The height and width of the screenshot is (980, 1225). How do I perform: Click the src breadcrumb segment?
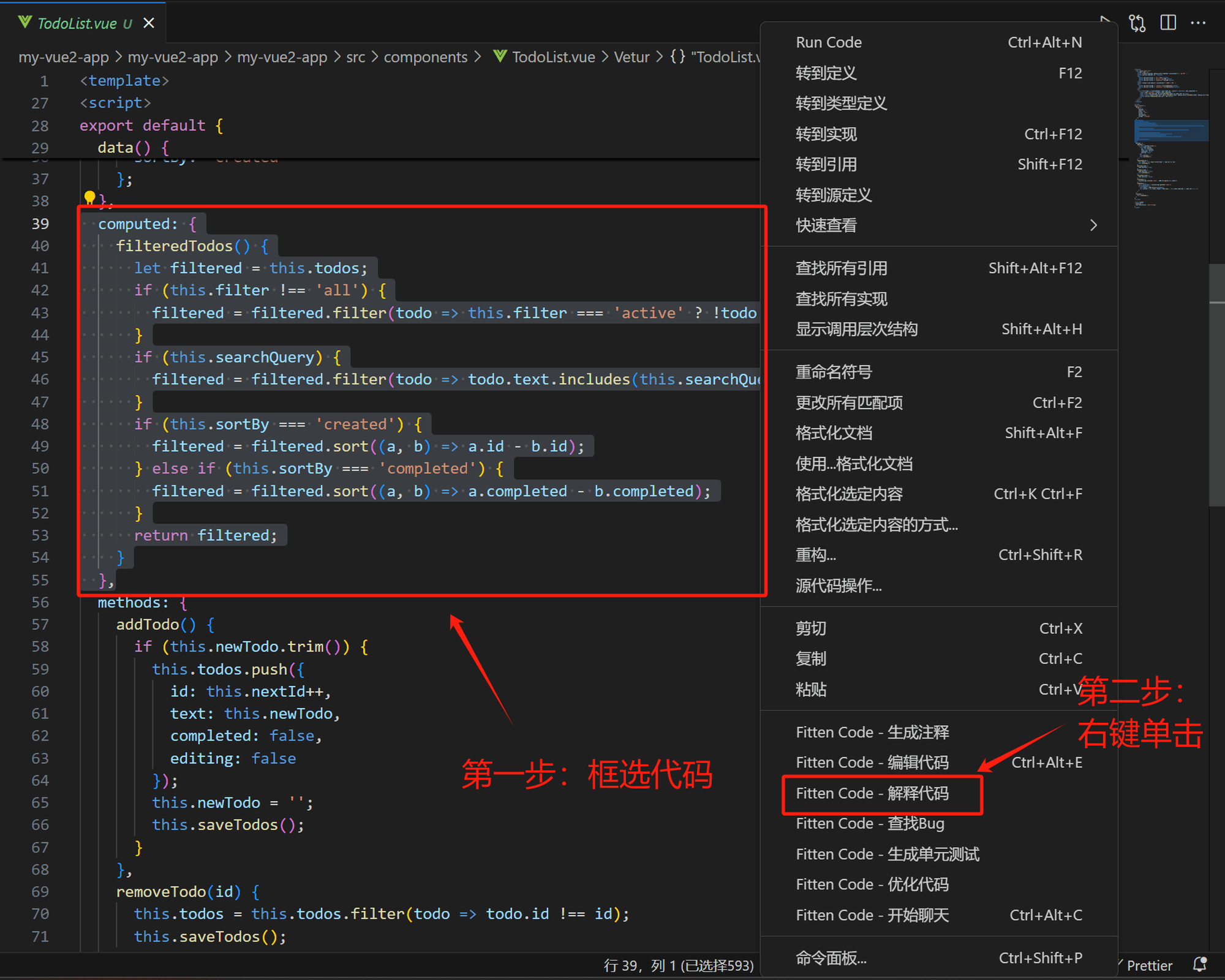click(x=355, y=57)
